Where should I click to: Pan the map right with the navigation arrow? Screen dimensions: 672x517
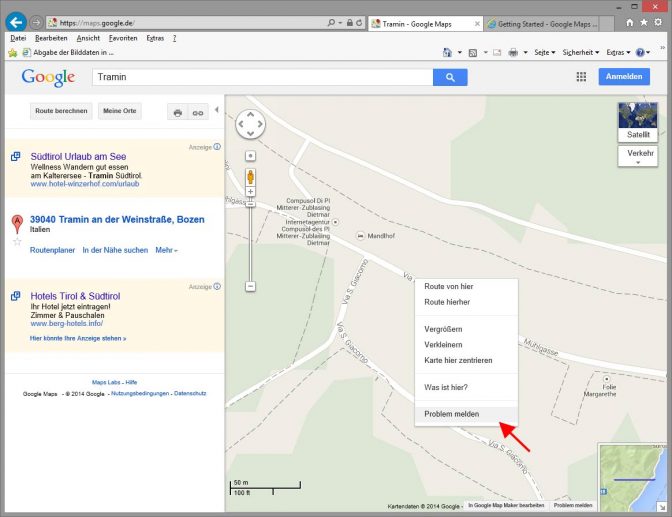point(260,124)
